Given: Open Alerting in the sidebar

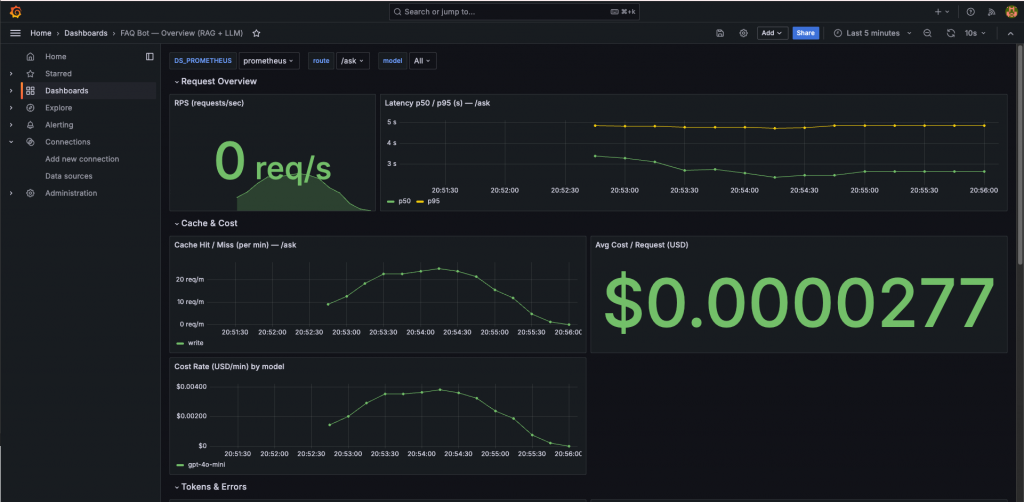Looking at the screenshot, I should (x=59, y=125).
